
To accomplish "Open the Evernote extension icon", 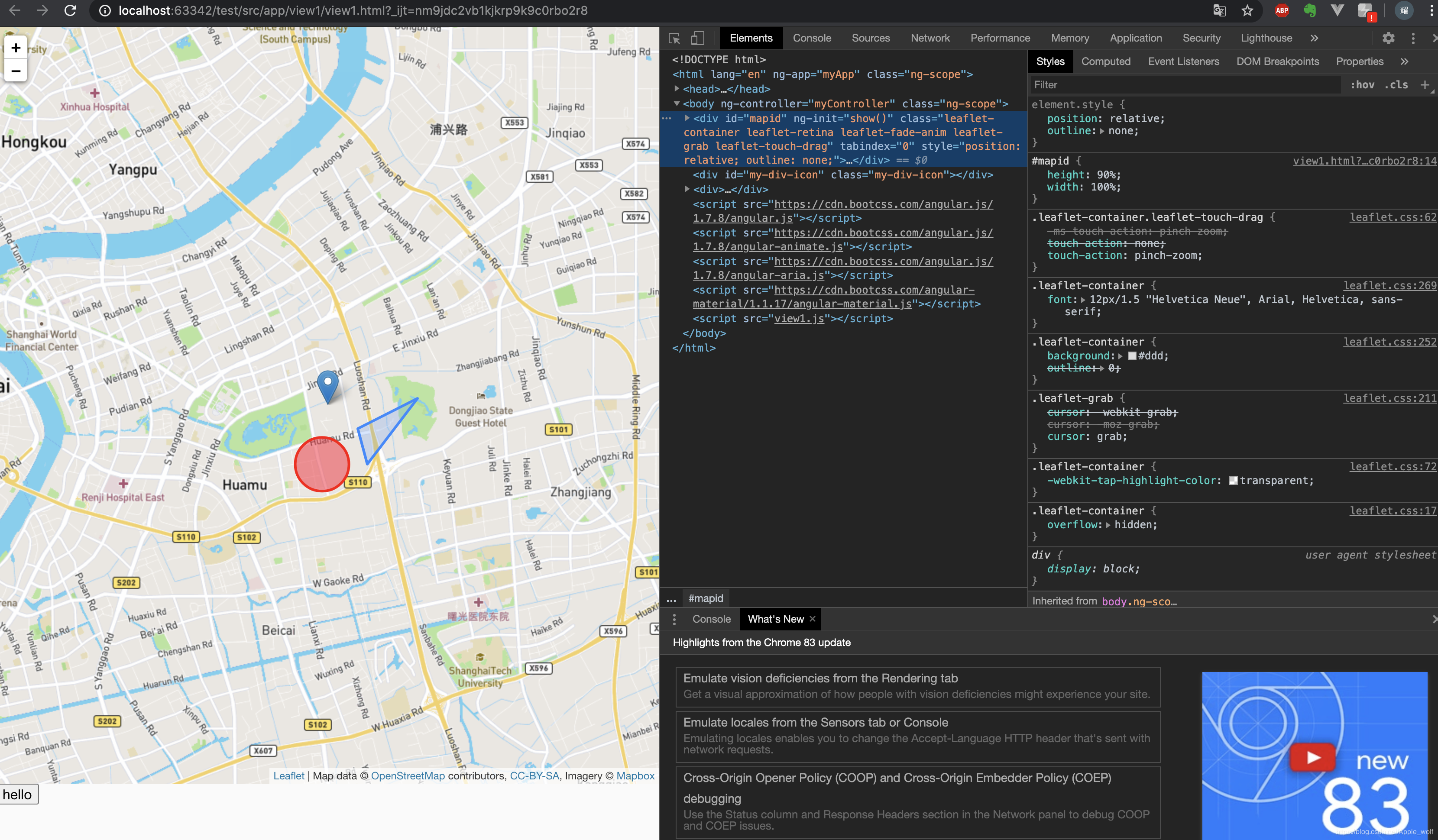I will click(x=1310, y=10).
